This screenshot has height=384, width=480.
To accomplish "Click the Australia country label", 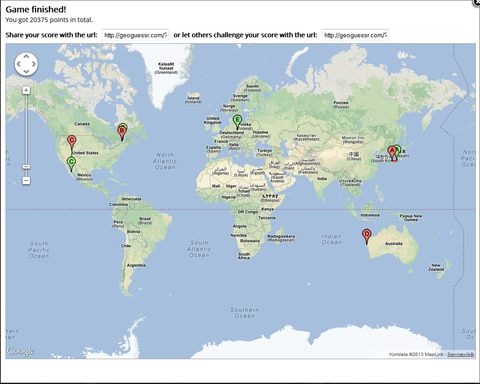I will (x=394, y=244).
